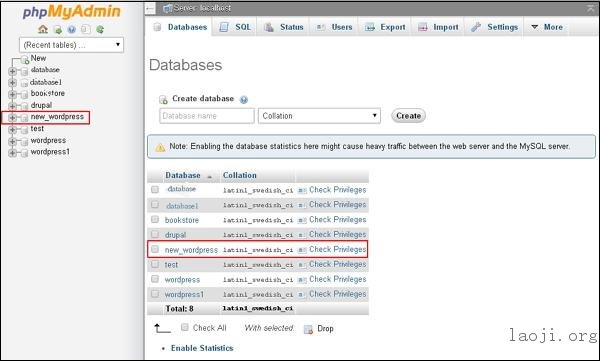Open the Collation dropdown
Viewport: 600px width, 361px height.
pos(319,116)
